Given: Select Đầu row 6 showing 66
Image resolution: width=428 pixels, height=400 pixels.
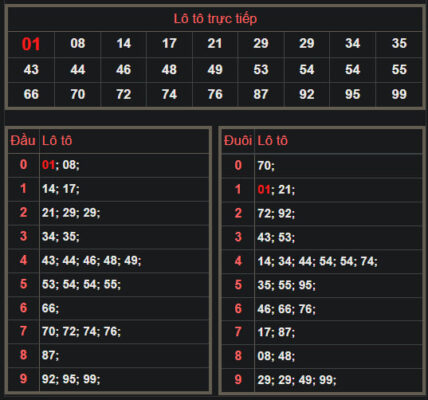Looking at the screenshot, I should [x=108, y=308].
